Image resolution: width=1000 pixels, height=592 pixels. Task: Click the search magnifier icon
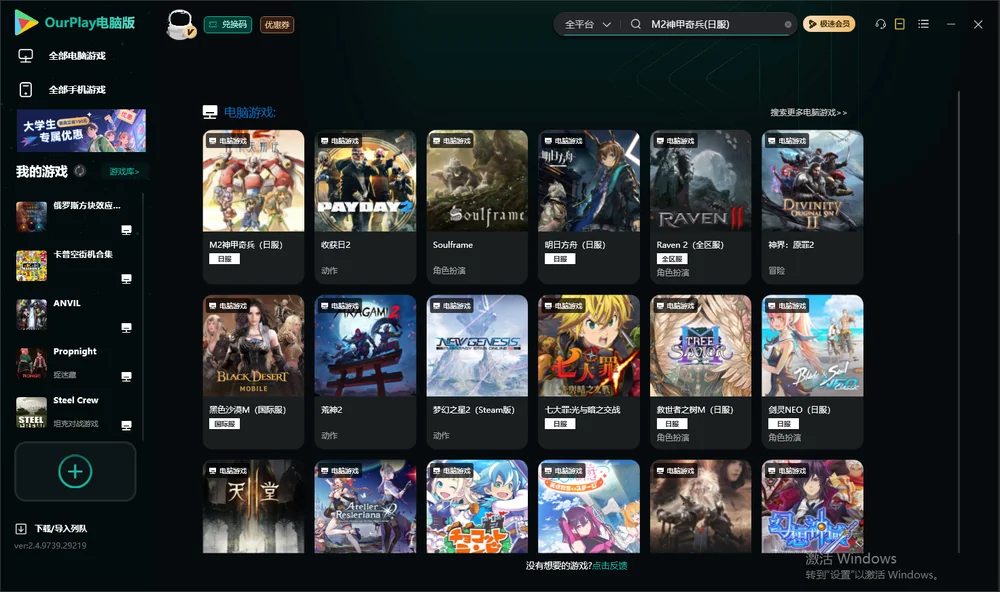click(x=636, y=24)
